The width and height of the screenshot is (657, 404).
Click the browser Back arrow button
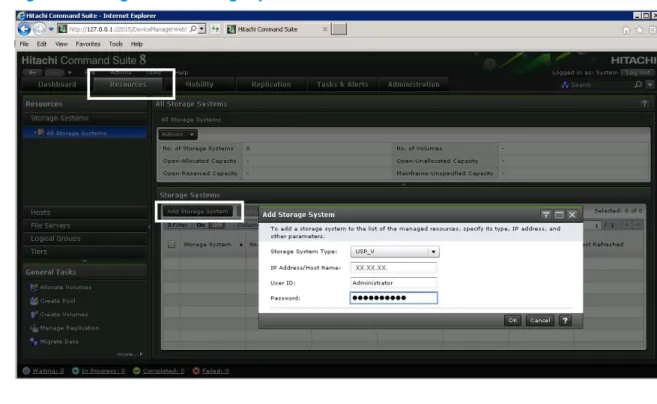(24, 29)
